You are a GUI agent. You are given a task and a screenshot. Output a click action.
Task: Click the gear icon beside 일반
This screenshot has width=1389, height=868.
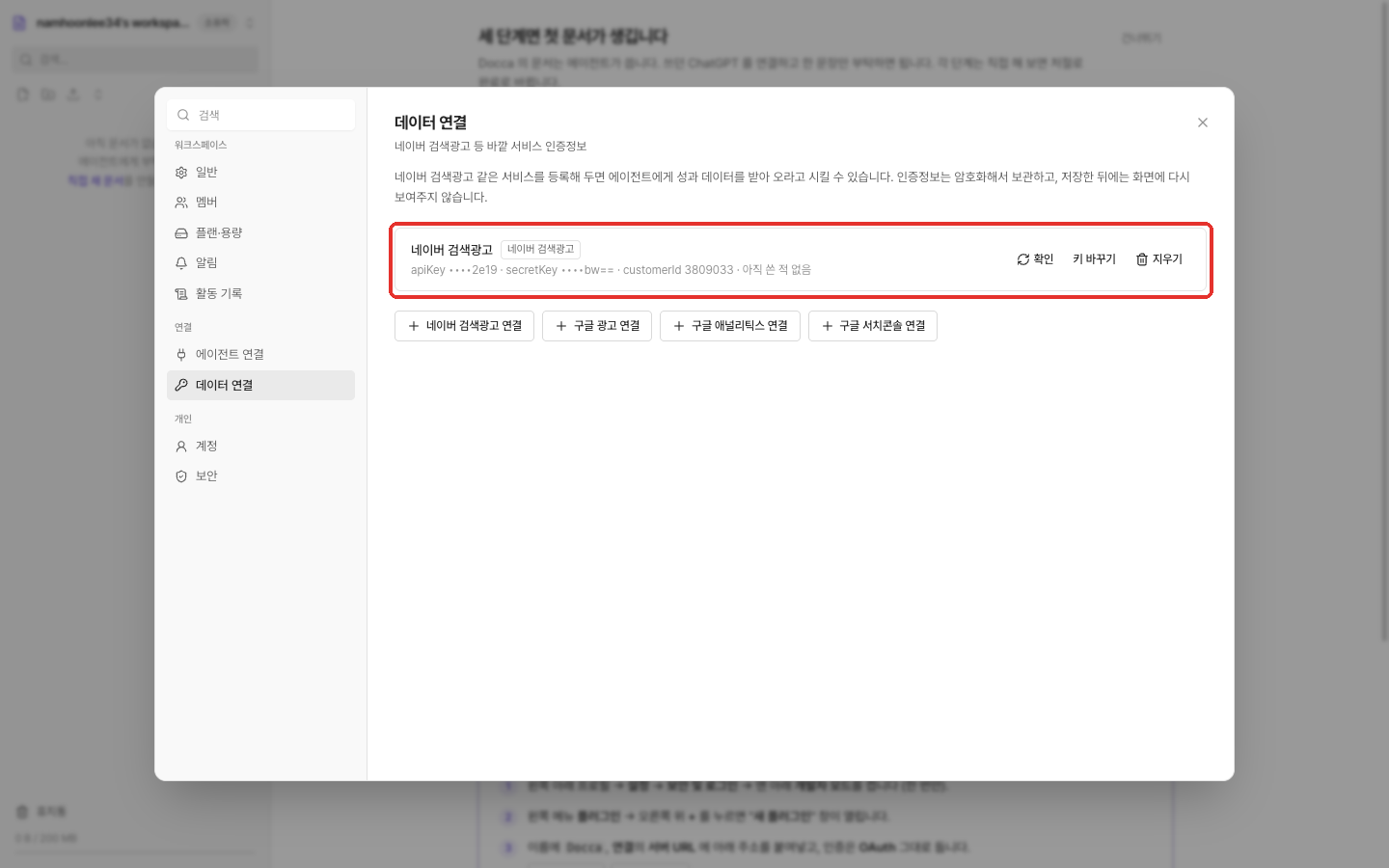click(181, 173)
